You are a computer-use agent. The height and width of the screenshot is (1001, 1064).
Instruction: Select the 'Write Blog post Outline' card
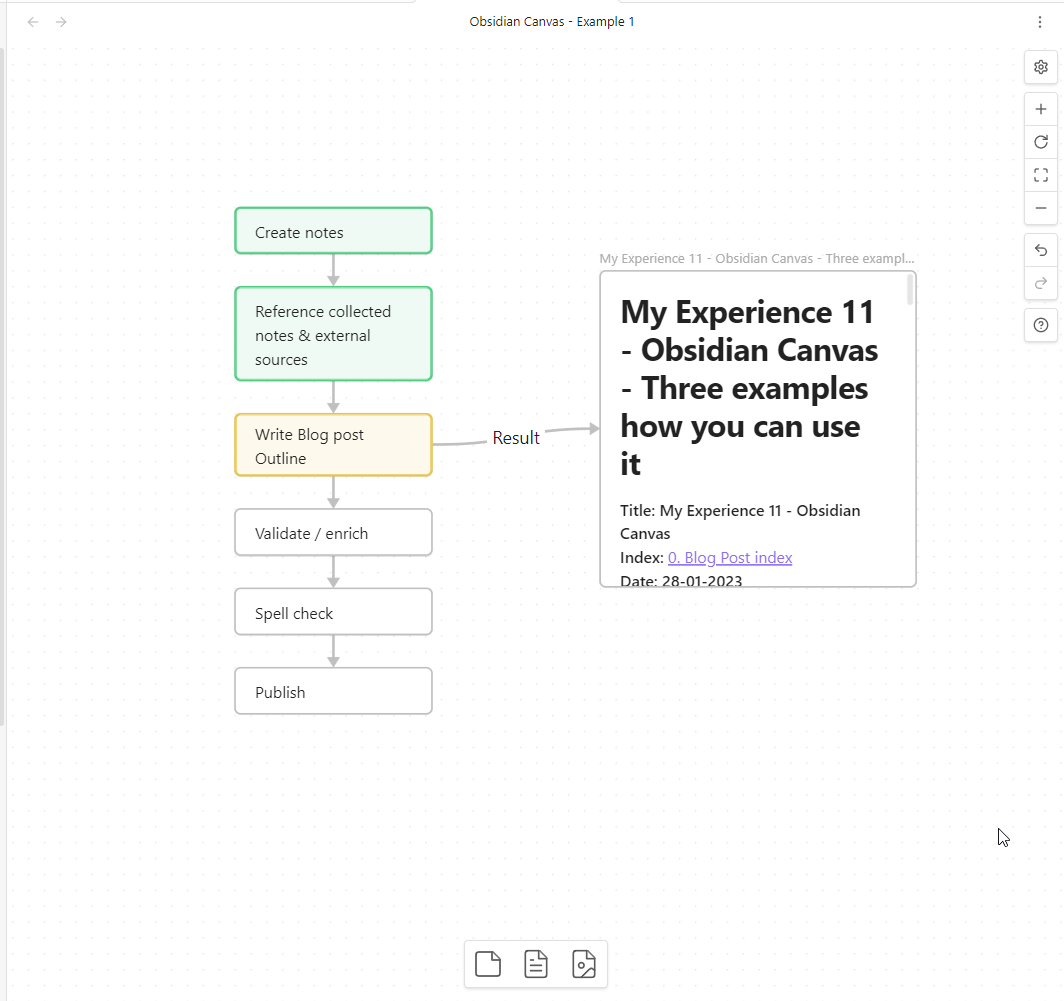(x=333, y=445)
